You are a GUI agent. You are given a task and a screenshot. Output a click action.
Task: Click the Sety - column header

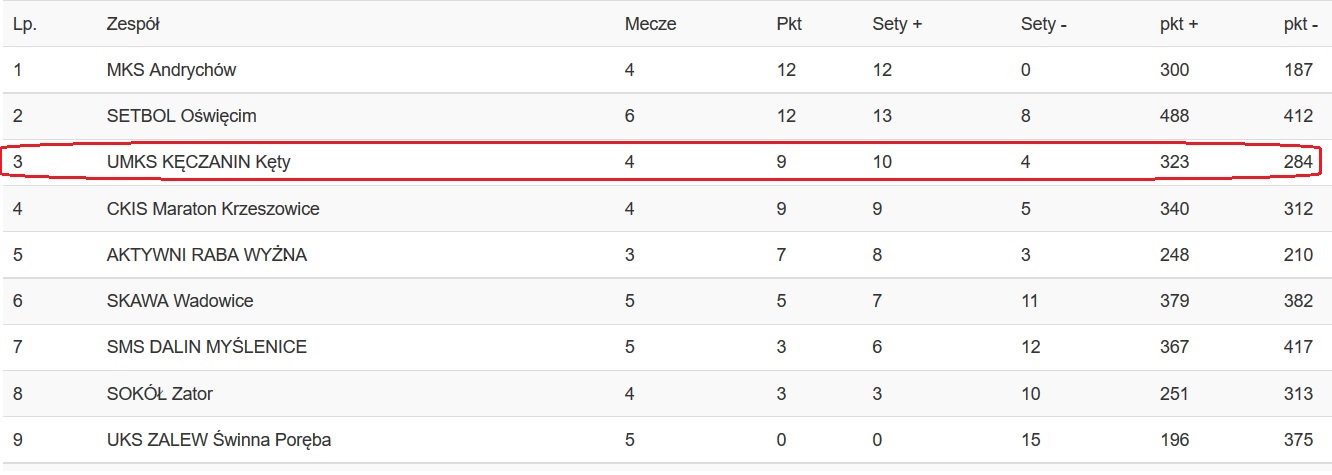pos(1044,24)
